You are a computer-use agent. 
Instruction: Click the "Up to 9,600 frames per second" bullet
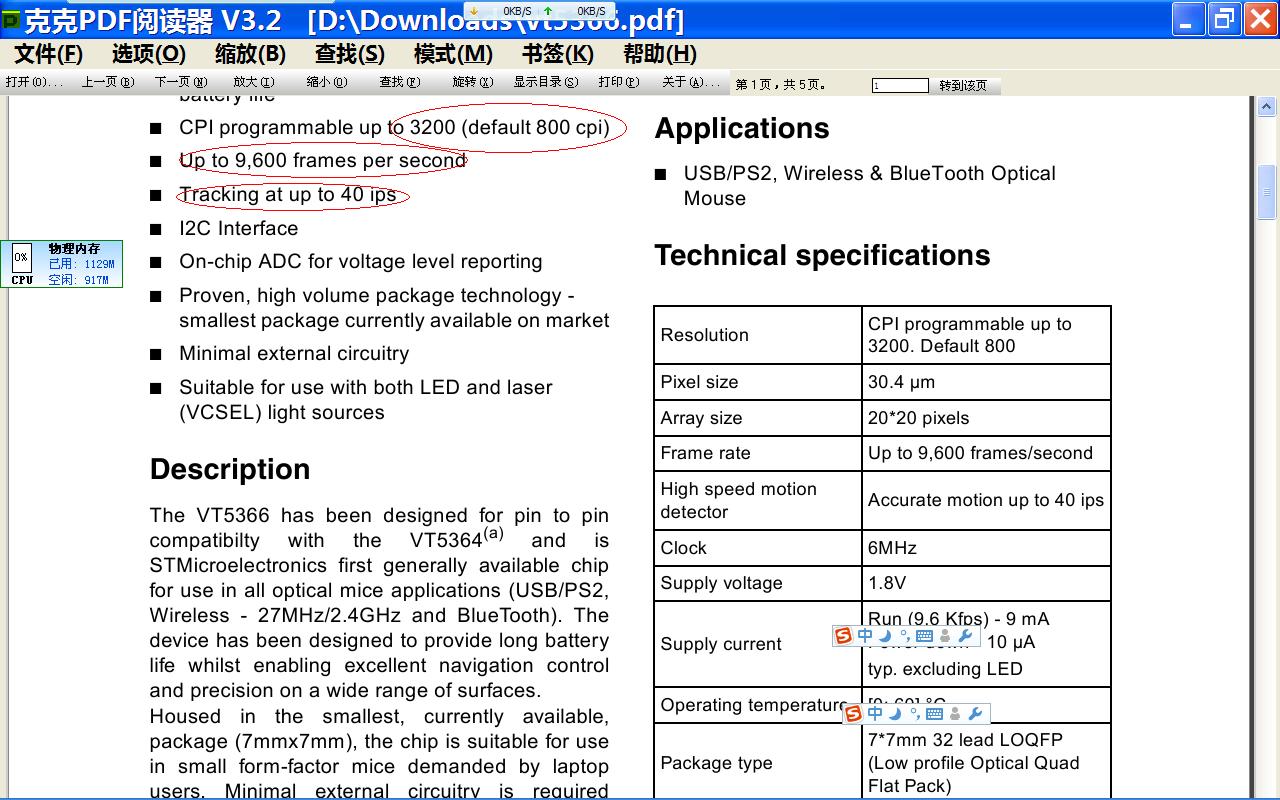coord(323,161)
